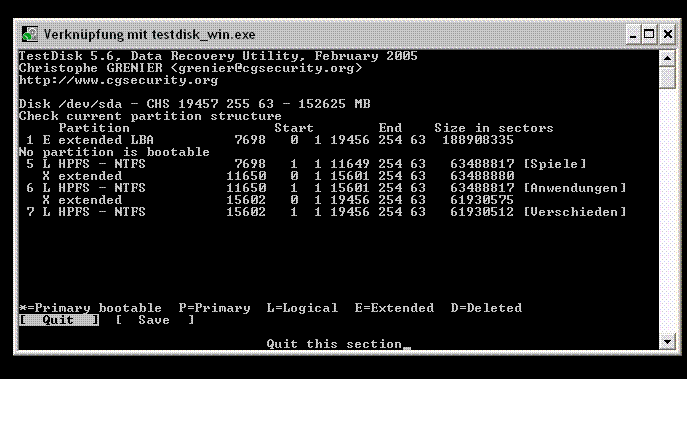This screenshot has height=432, width=687.
Task: Click the partition 5 HPFS - NTFS row
Action: pos(306,164)
